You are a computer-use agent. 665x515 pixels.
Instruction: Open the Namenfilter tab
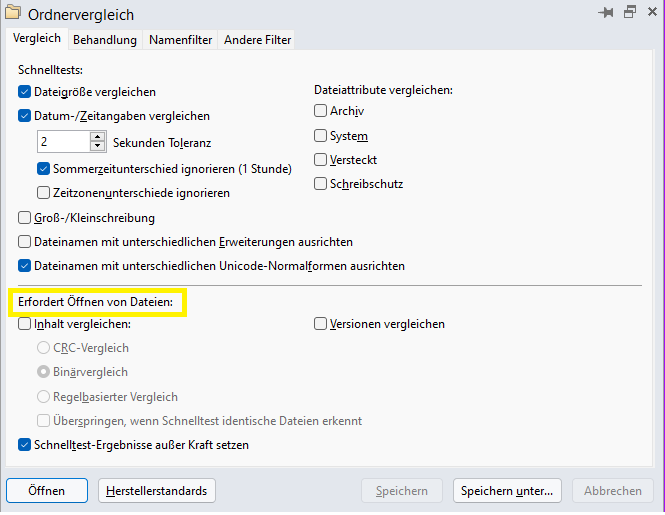180,40
